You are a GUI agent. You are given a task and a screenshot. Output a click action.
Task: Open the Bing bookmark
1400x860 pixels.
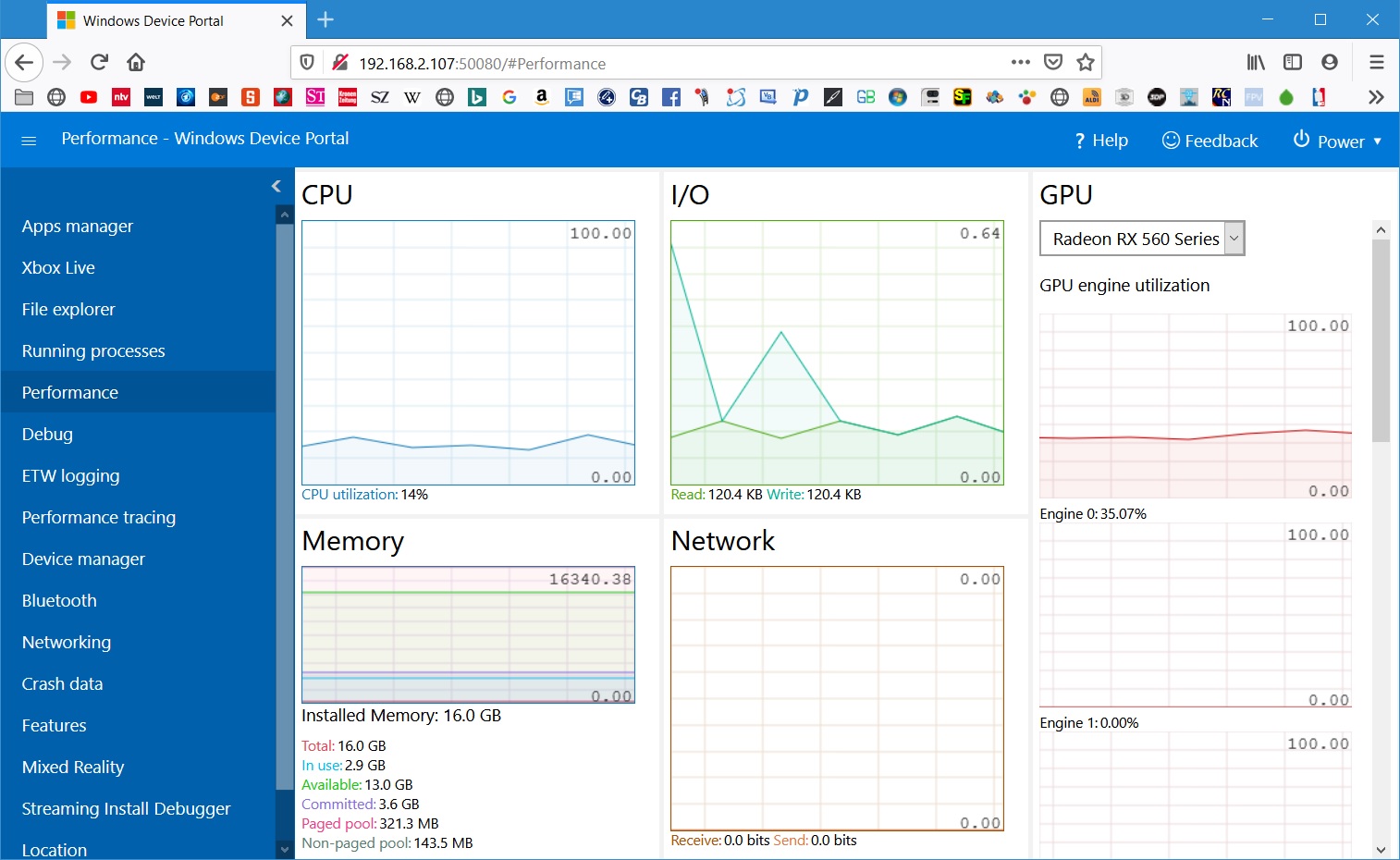click(x=477, y=97)
